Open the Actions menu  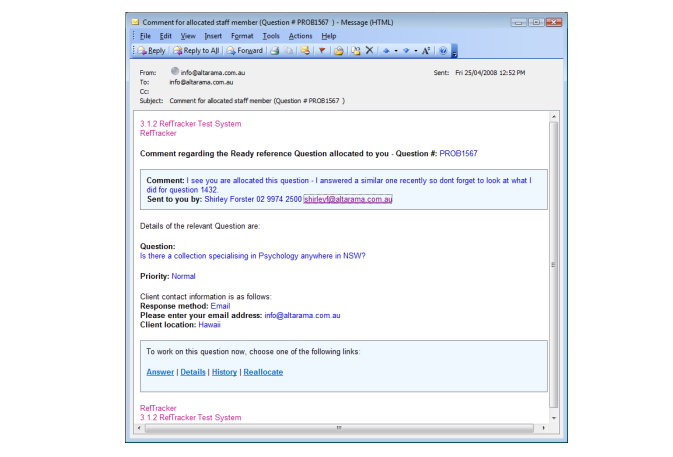tap(300, 36)
